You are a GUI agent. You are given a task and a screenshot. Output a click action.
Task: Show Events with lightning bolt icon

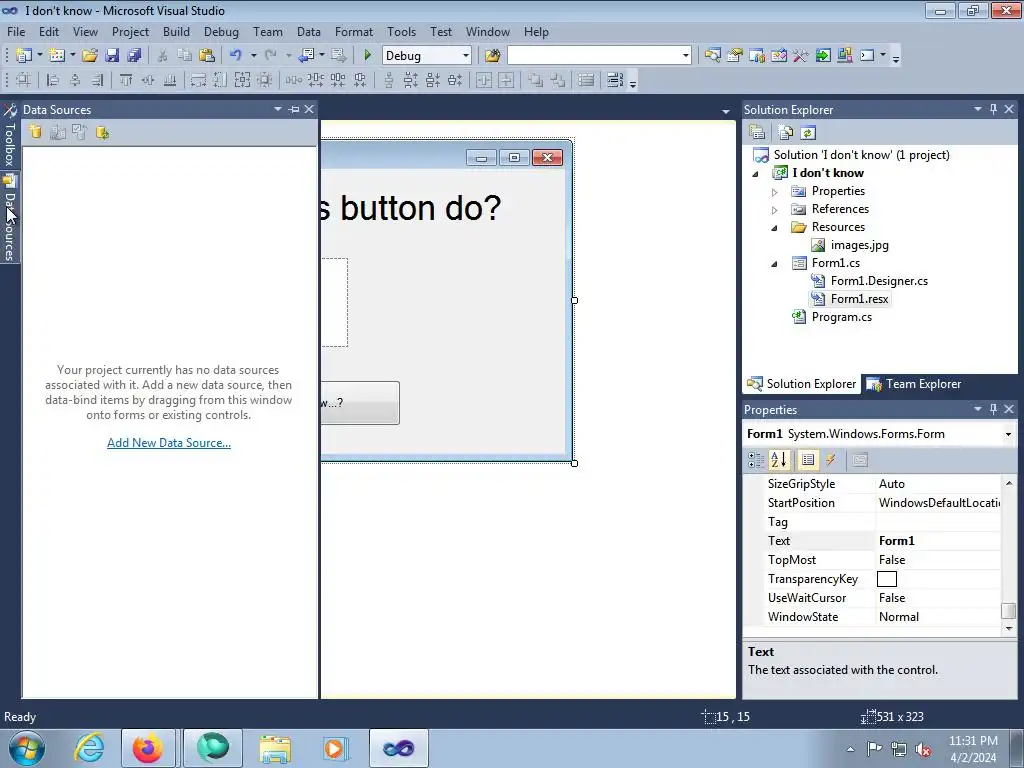pos(831,460)
